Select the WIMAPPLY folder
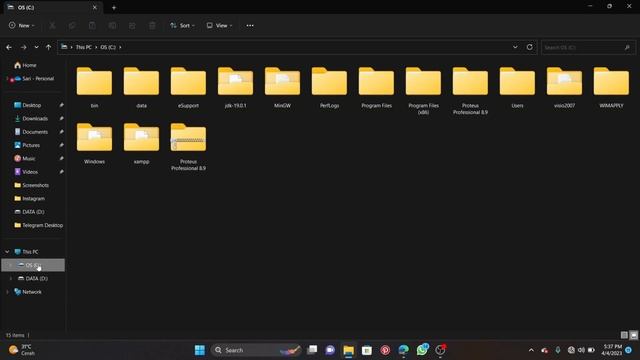 (x=611, y=87)
